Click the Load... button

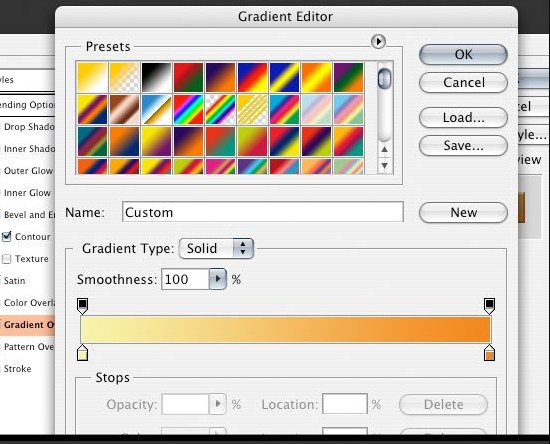pos(463,117)
